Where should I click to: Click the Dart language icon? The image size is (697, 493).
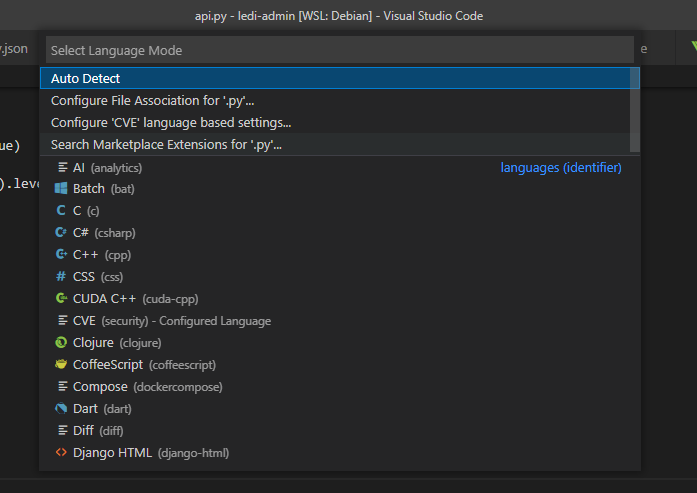point(62,409)
